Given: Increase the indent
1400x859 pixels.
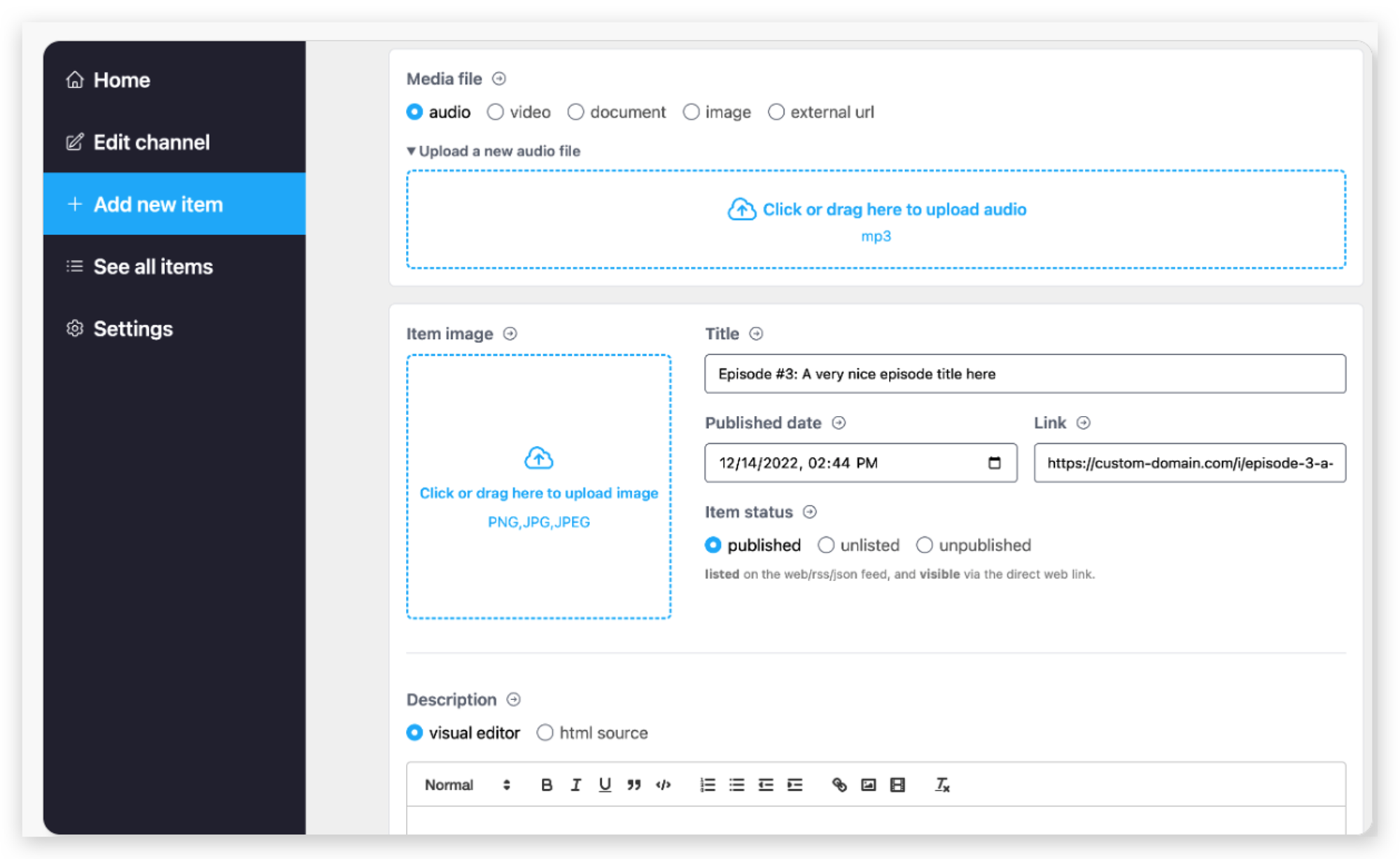Looking at the screenshot, I should [795, 785].
